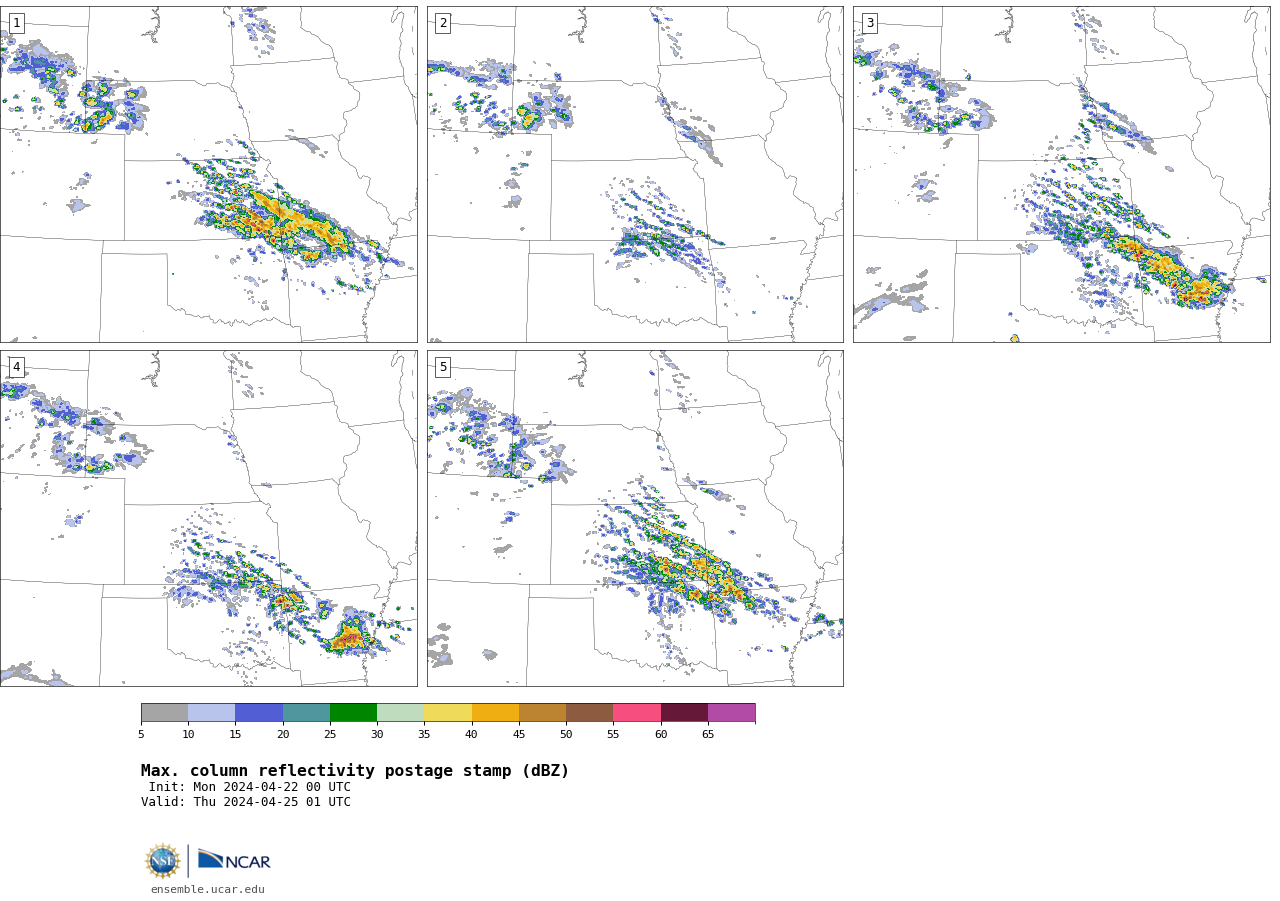Select the brown 50-55 dBZ swatch
This screenshot has width=1280, height=901.
[589, 713]
